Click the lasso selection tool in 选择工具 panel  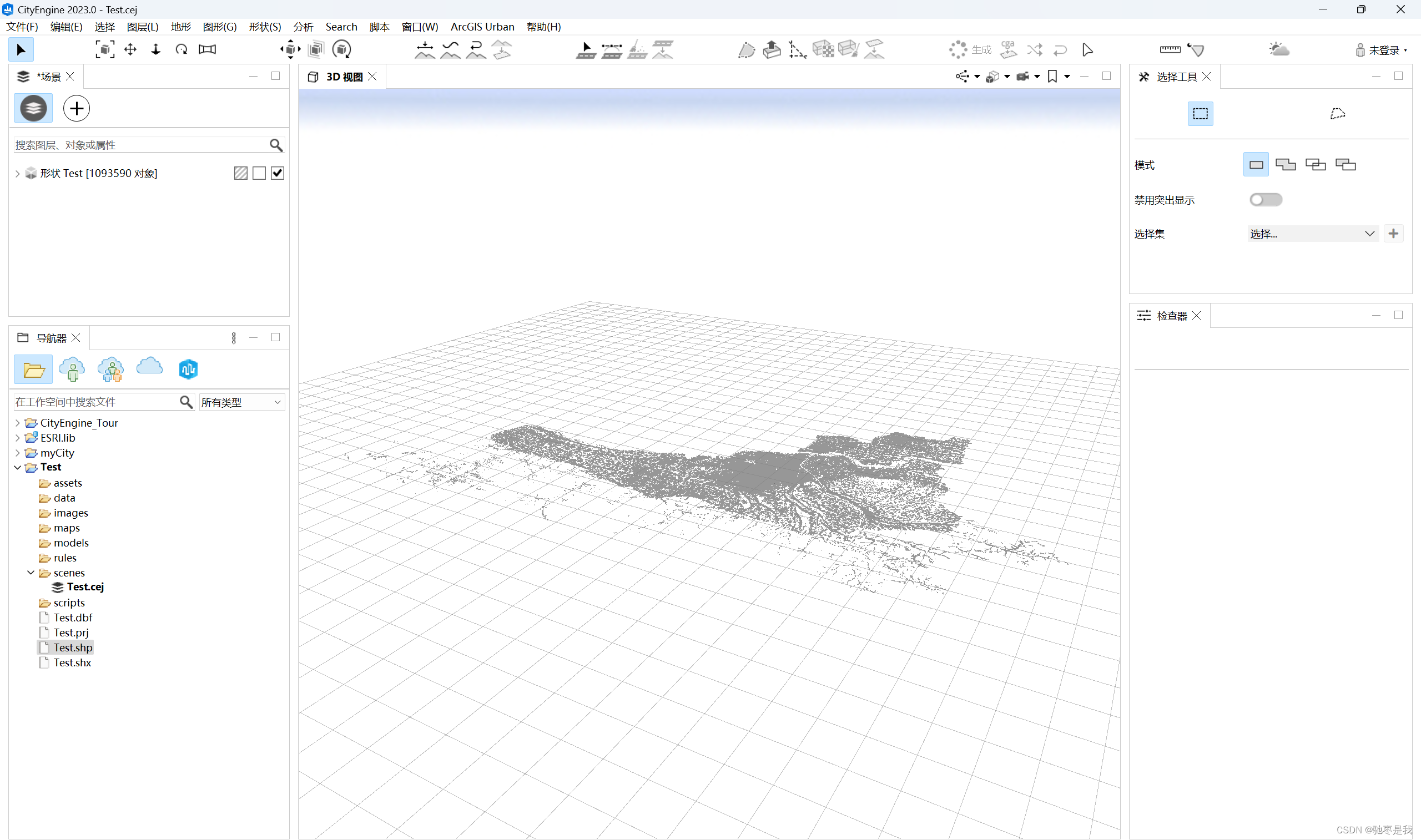(x=1337, y=113)
